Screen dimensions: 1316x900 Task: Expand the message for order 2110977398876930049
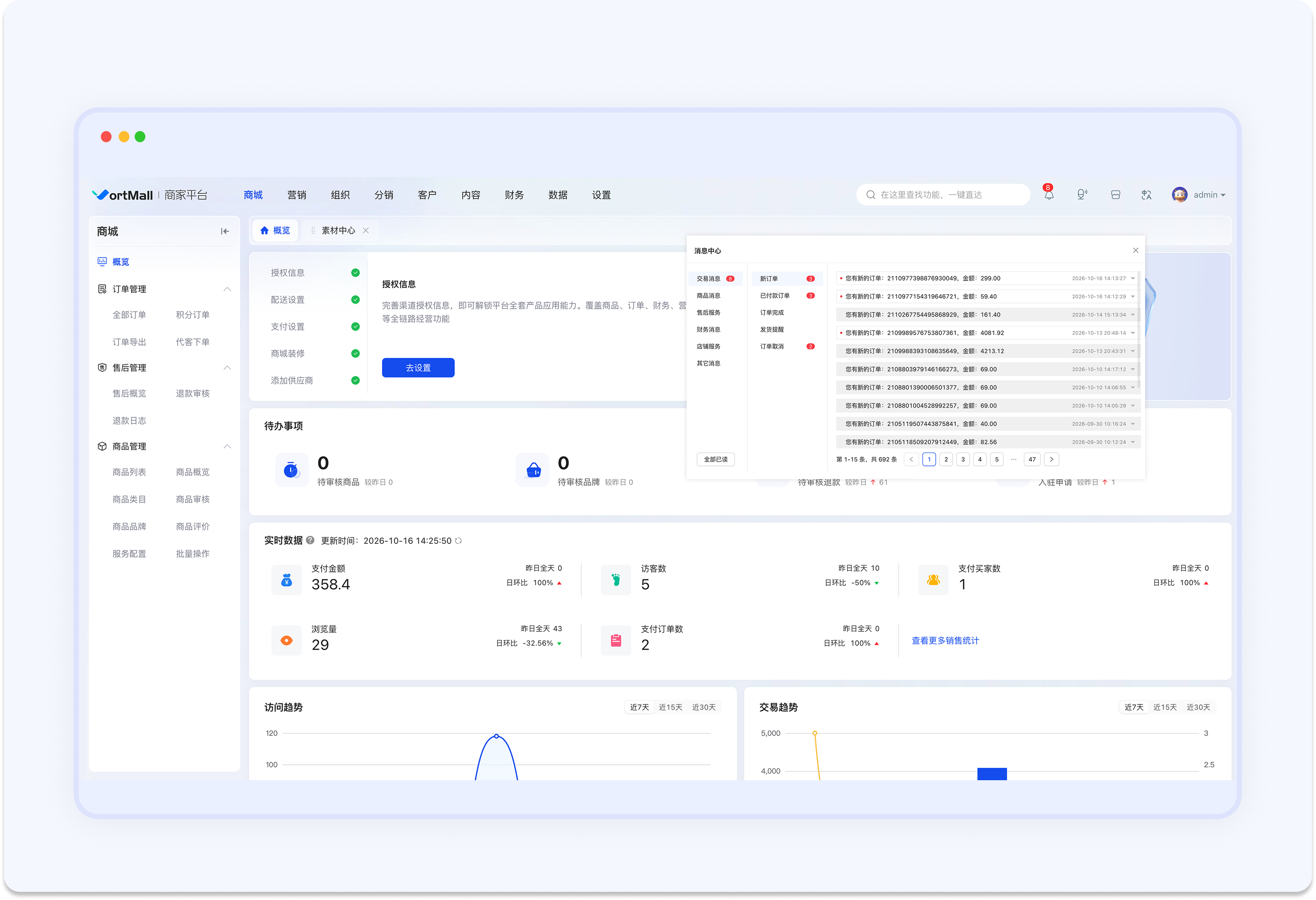[1132, 278]
